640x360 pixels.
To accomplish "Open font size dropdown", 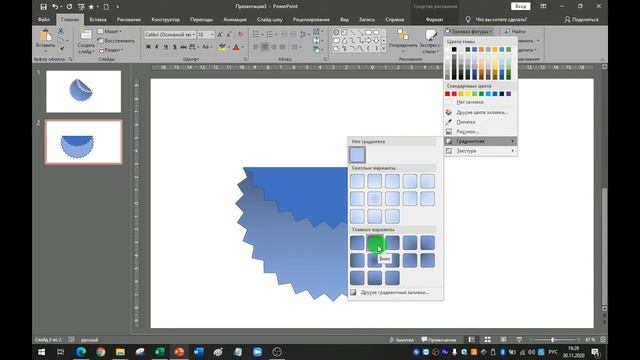I will 212,35.
